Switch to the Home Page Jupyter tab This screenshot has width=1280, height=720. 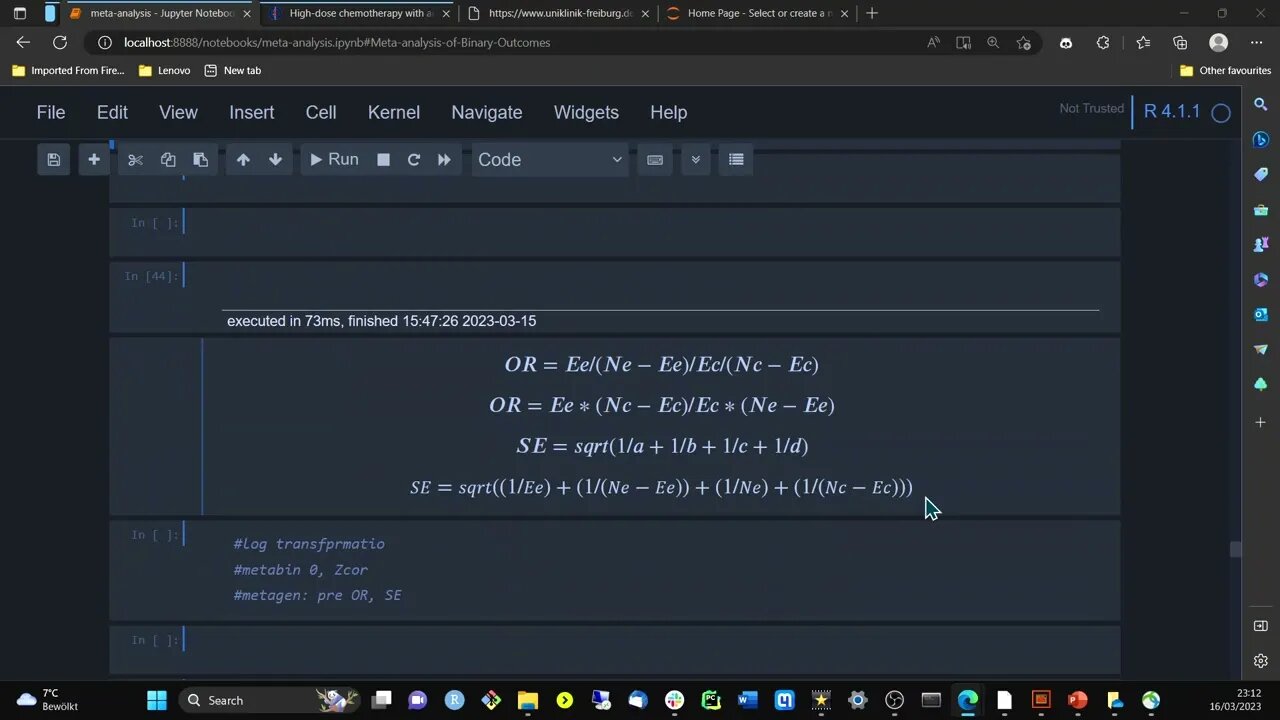758,14
